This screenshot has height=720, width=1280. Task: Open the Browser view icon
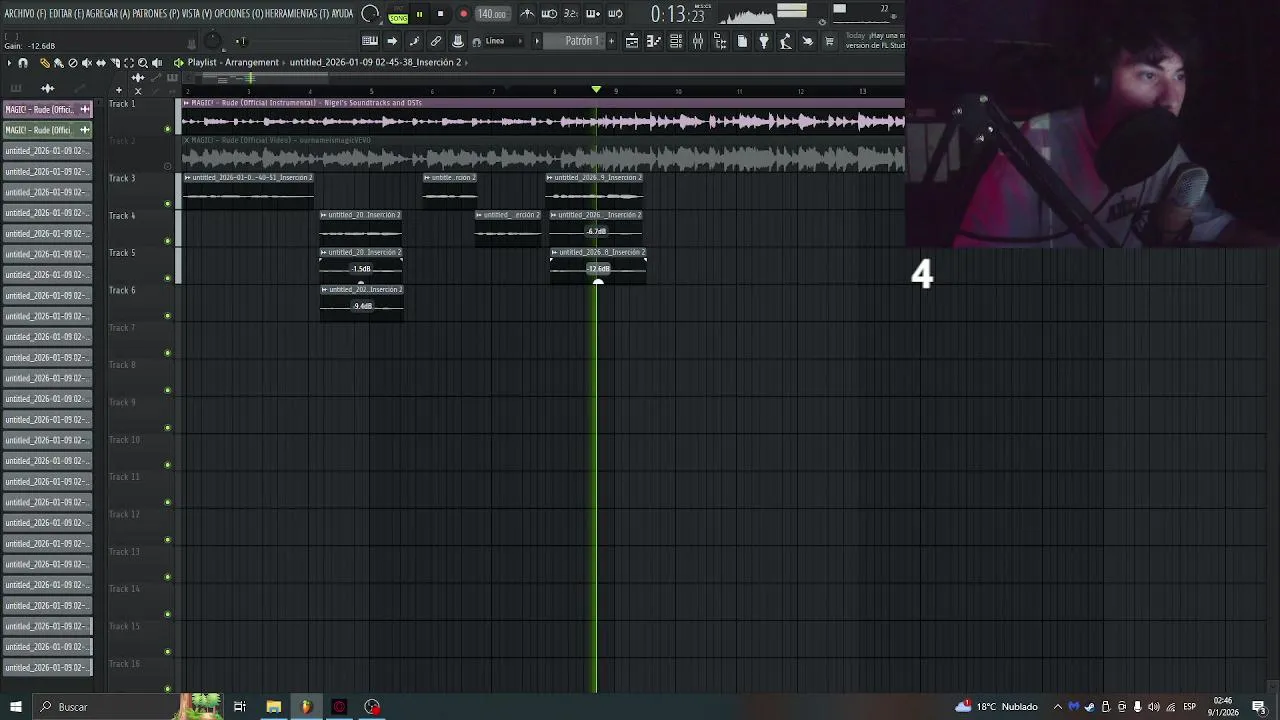click(720, 41)
